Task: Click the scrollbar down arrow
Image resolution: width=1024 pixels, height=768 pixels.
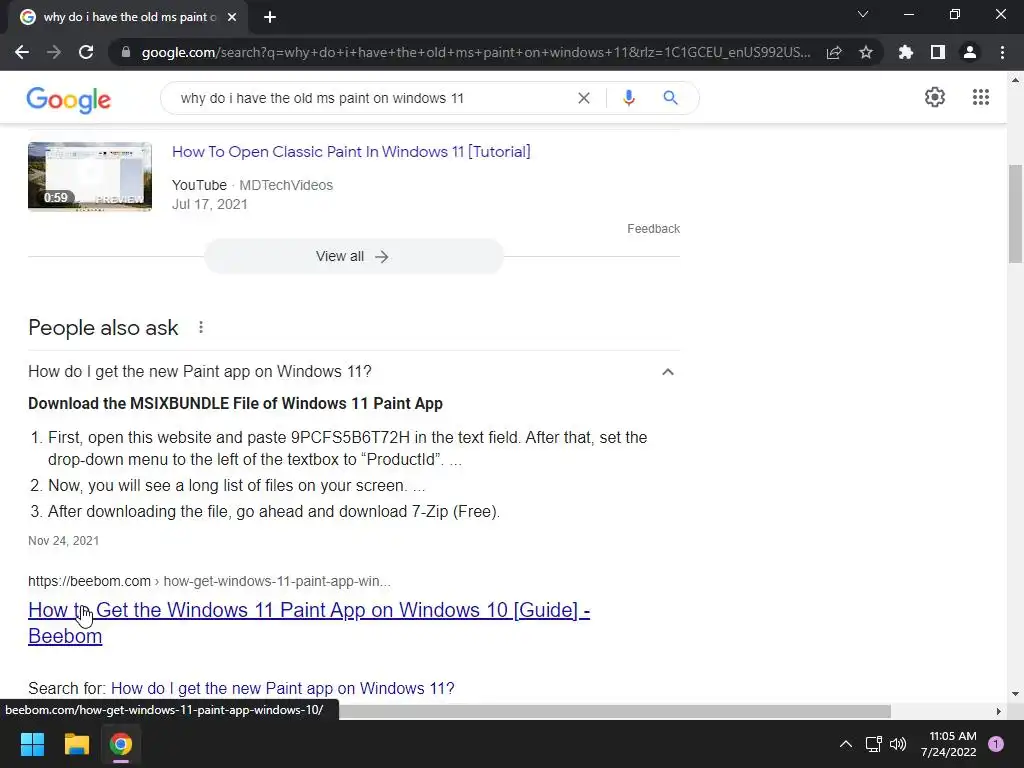Action: [1015, 694]
